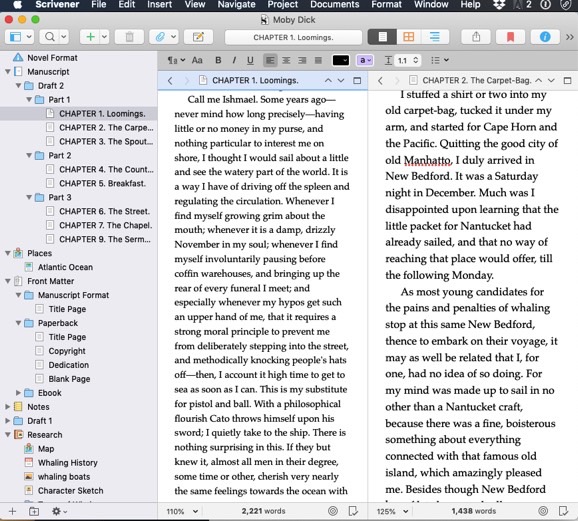This screenshot has width=578, height=521.
Task: Collapse the Part 2 folder
Action: coord(29,156)
